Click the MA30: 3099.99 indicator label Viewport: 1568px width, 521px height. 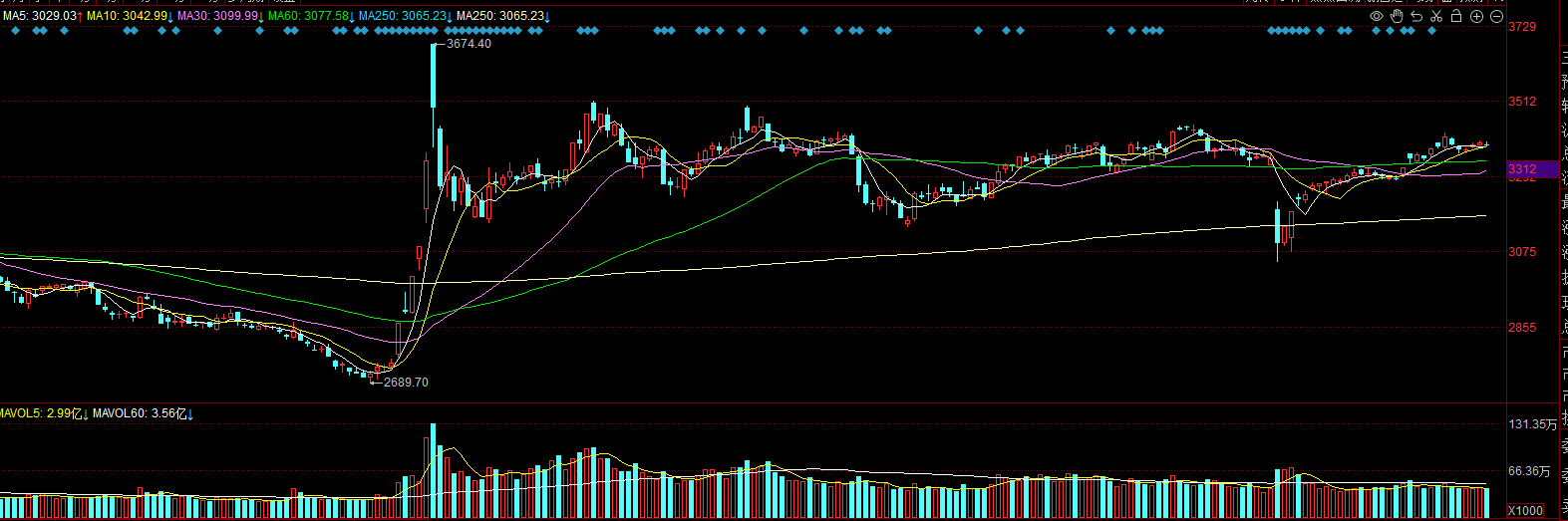220,17
